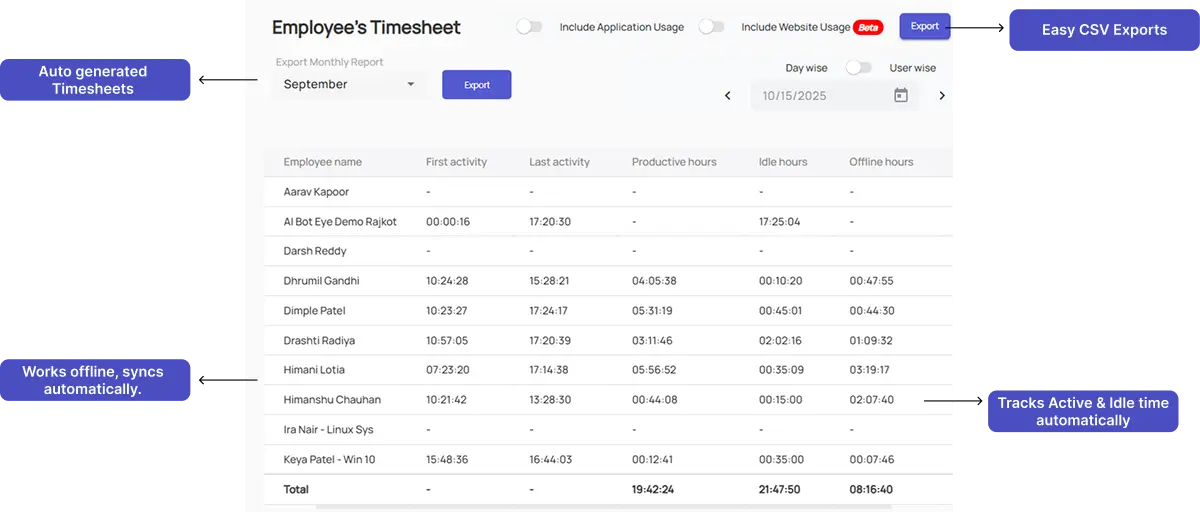Go to previous day arrow
The image size is (1200, 512).
(728, 96)
